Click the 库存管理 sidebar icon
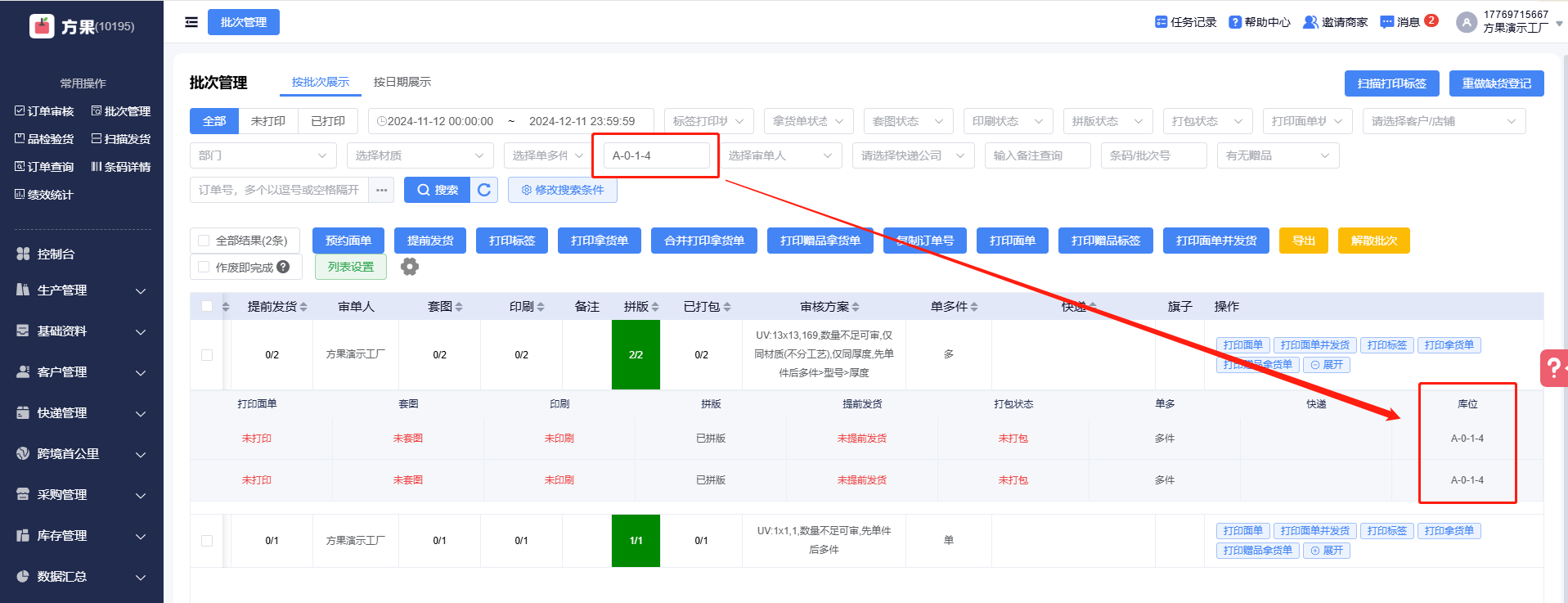Screen dimensions: 1568x603 tap(23, 535)
